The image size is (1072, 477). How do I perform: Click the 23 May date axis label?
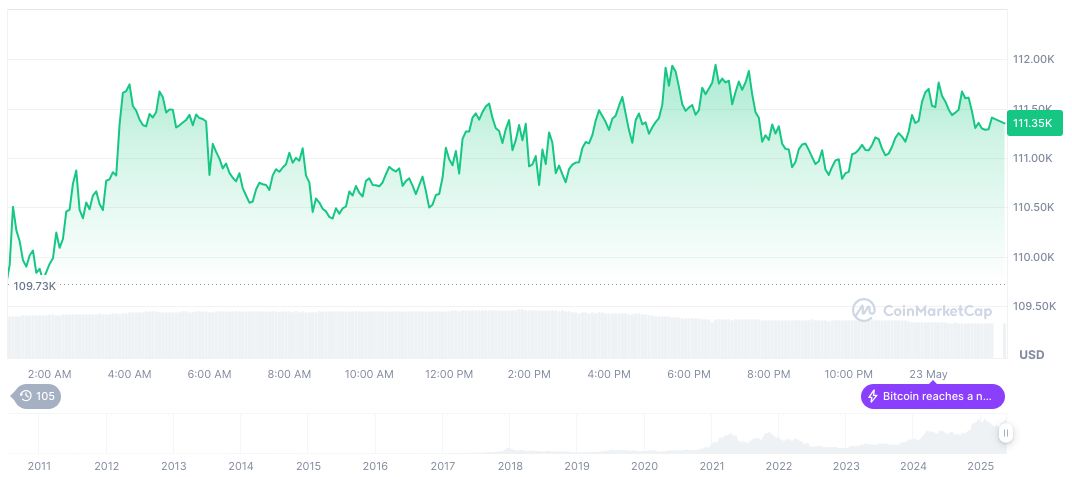(928, 374)
